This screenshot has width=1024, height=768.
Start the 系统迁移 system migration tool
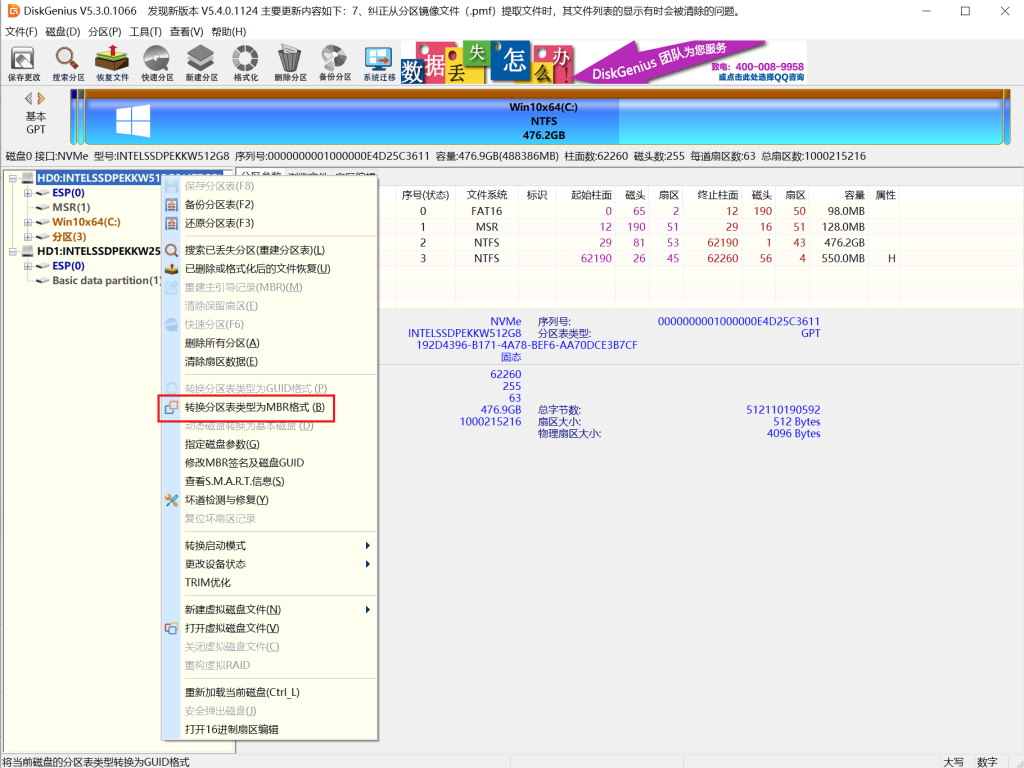(x=379, y=62)
